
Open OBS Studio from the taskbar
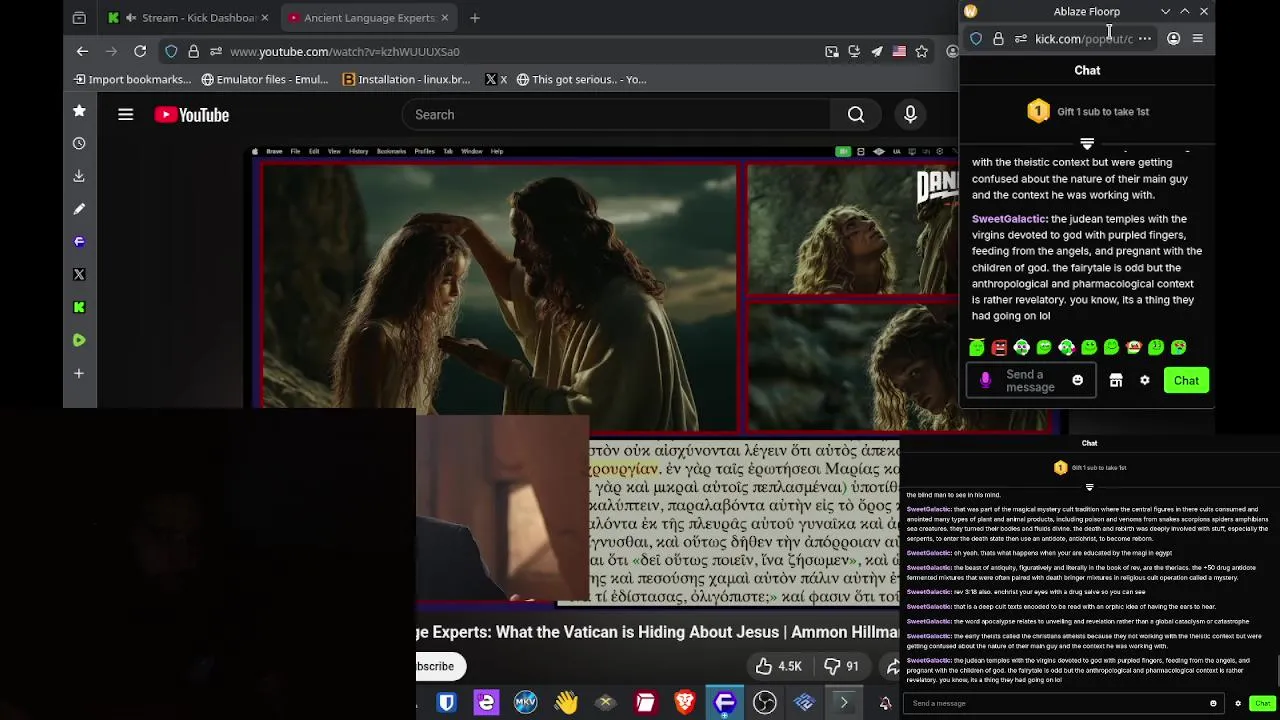click(x=765, y=703)
